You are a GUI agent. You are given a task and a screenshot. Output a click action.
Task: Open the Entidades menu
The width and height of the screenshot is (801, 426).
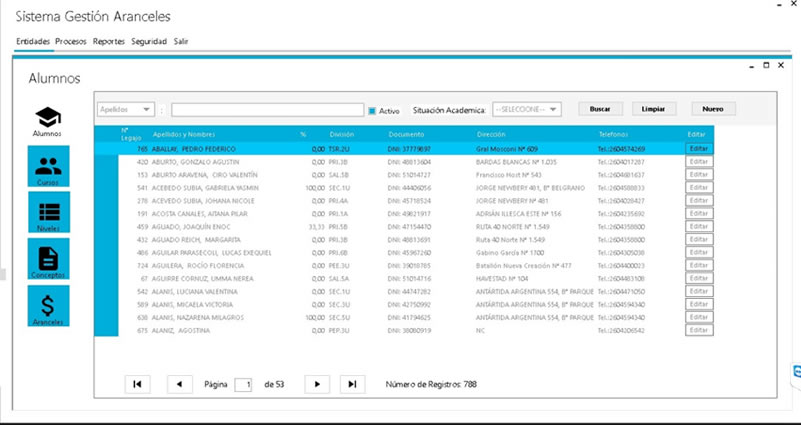(x=33, y=41)
